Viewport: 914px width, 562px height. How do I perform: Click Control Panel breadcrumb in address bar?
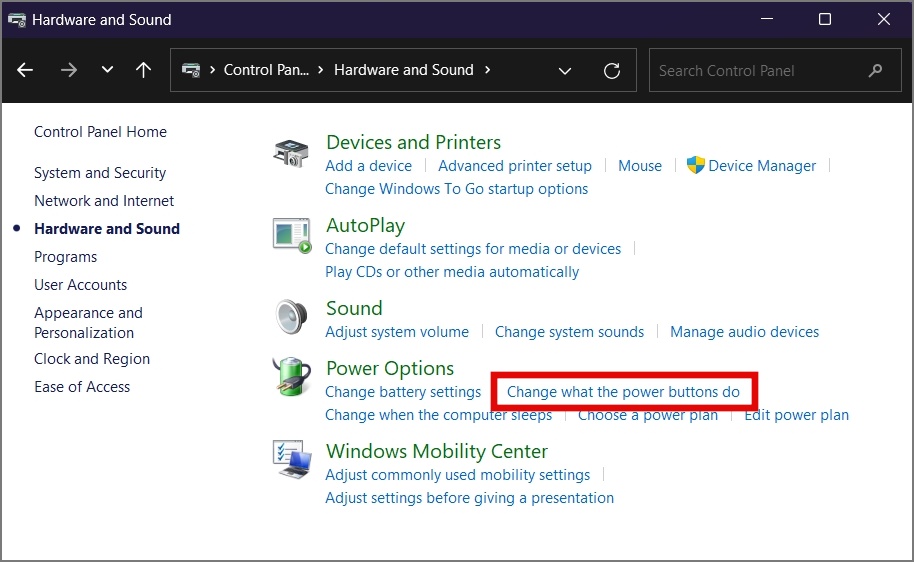tap(267, 70)
